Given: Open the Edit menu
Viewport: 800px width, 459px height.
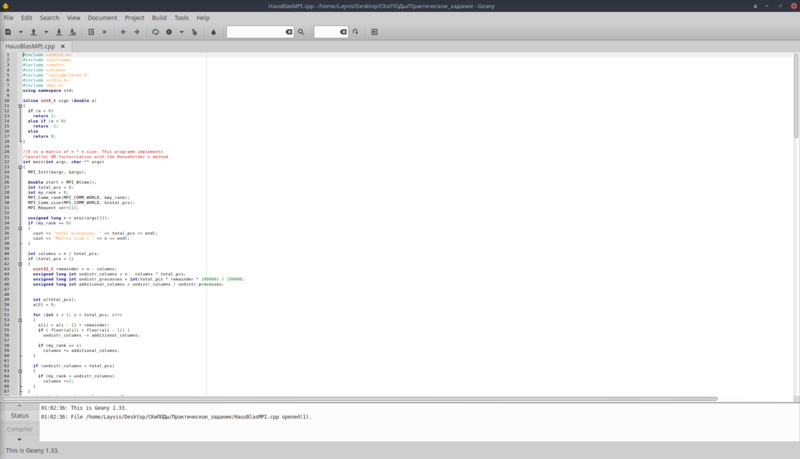Looking at the screenshot, I should click(27, 17).
